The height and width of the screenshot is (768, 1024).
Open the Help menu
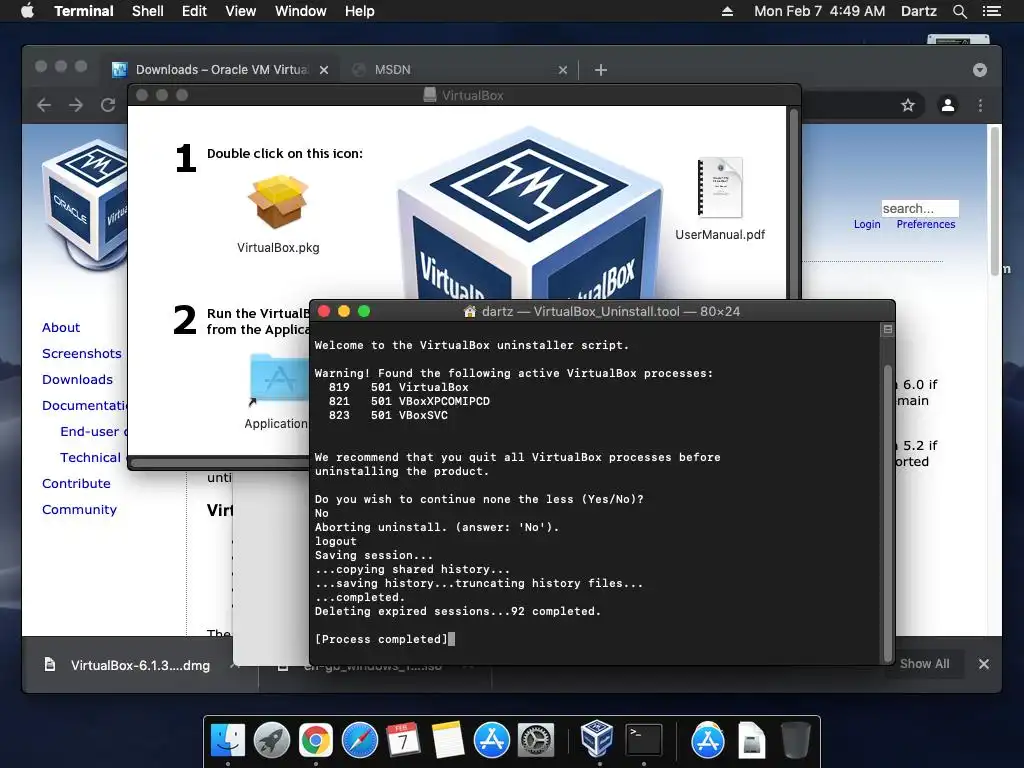click(x=359, y=11)
